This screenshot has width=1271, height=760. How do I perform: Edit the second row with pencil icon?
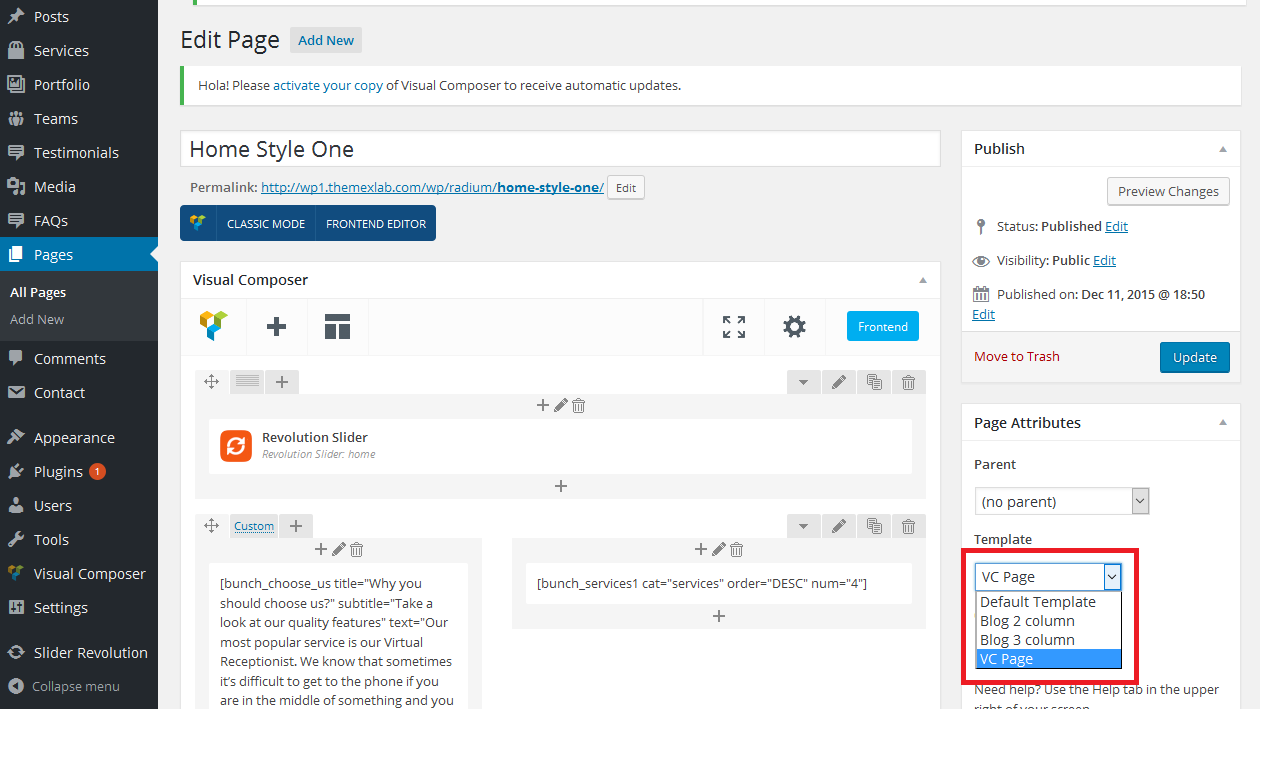click(x=839, y=526)
